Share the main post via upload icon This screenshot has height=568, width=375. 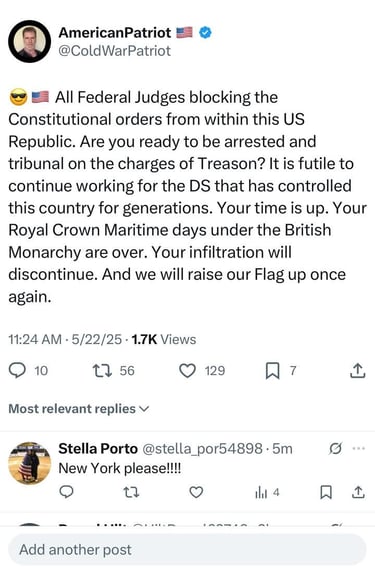(x=357, y=371)
